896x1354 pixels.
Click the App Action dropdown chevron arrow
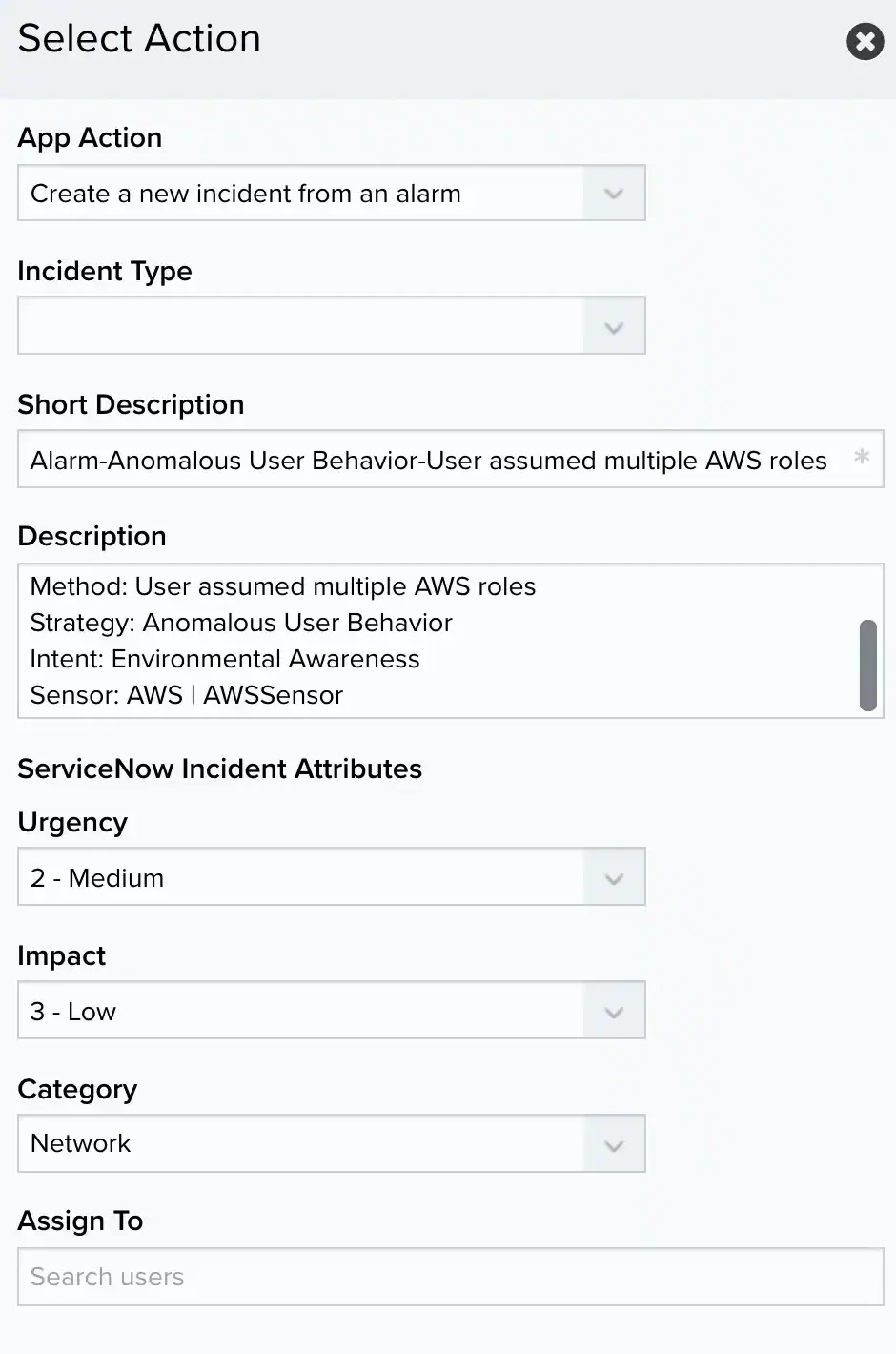point(614,194)
